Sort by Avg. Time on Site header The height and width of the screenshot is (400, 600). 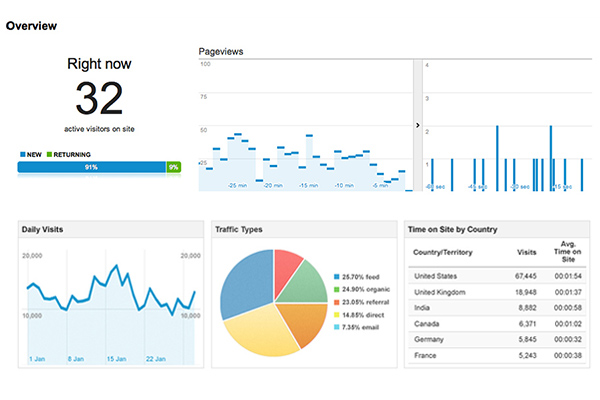coord(568,253)
